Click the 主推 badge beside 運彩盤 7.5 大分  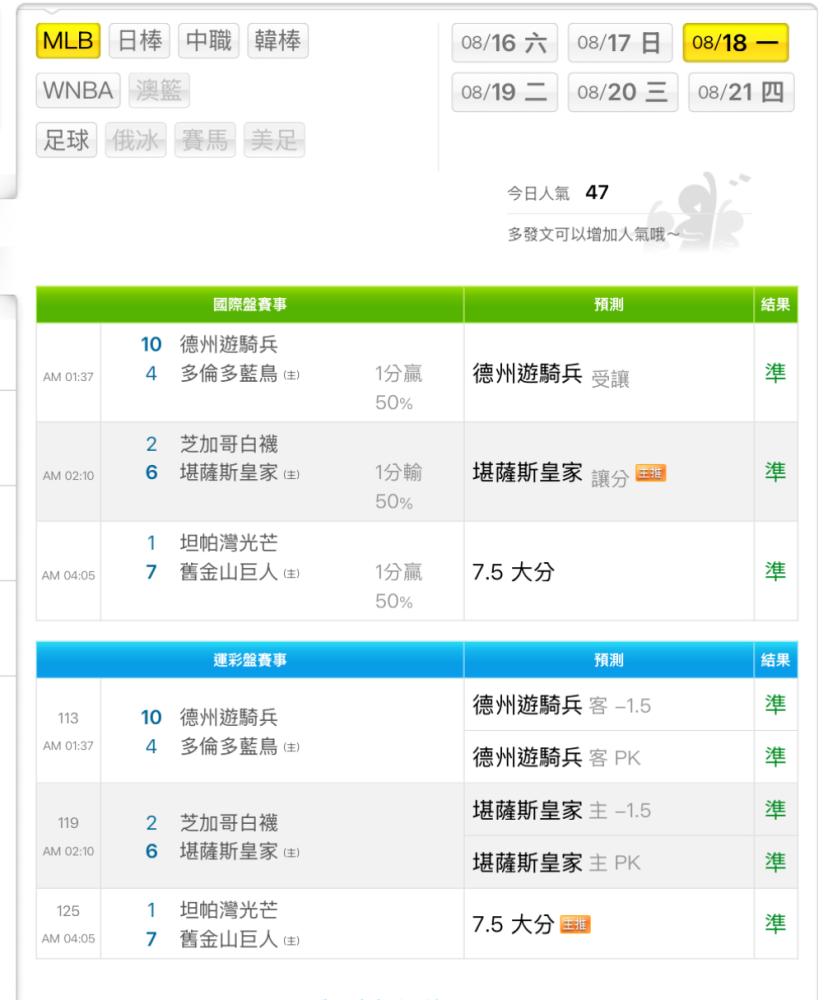pos(575,924)
